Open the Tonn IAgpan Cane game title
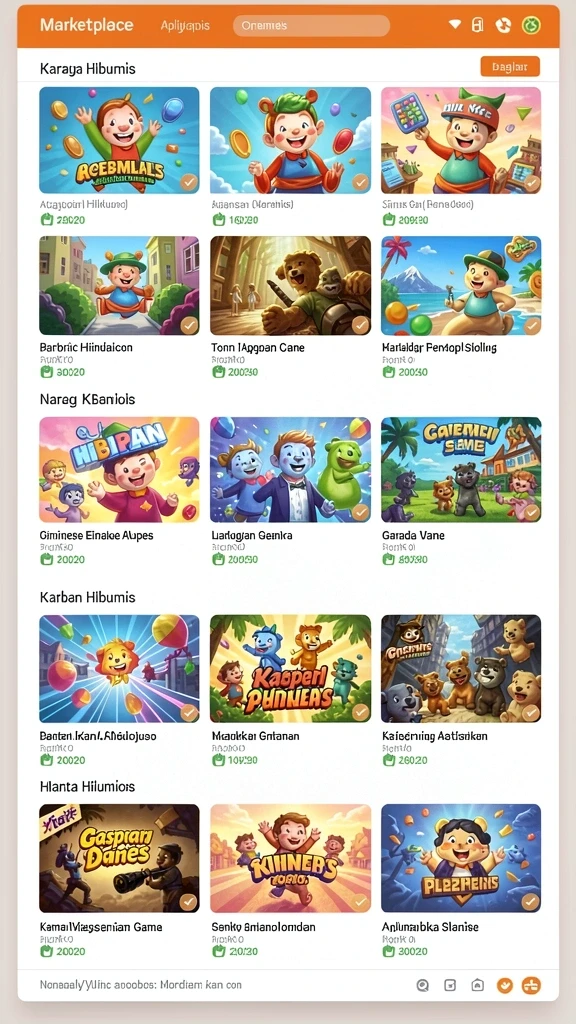This screenshot has height=1024, width=576. point(258,347)
